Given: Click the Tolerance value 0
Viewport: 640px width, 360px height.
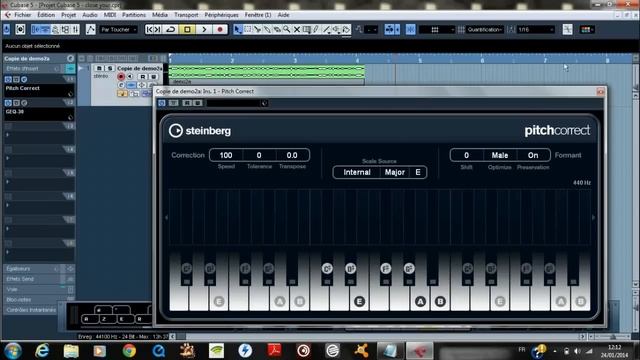Looking at the screenshot, I should [259, 155].
